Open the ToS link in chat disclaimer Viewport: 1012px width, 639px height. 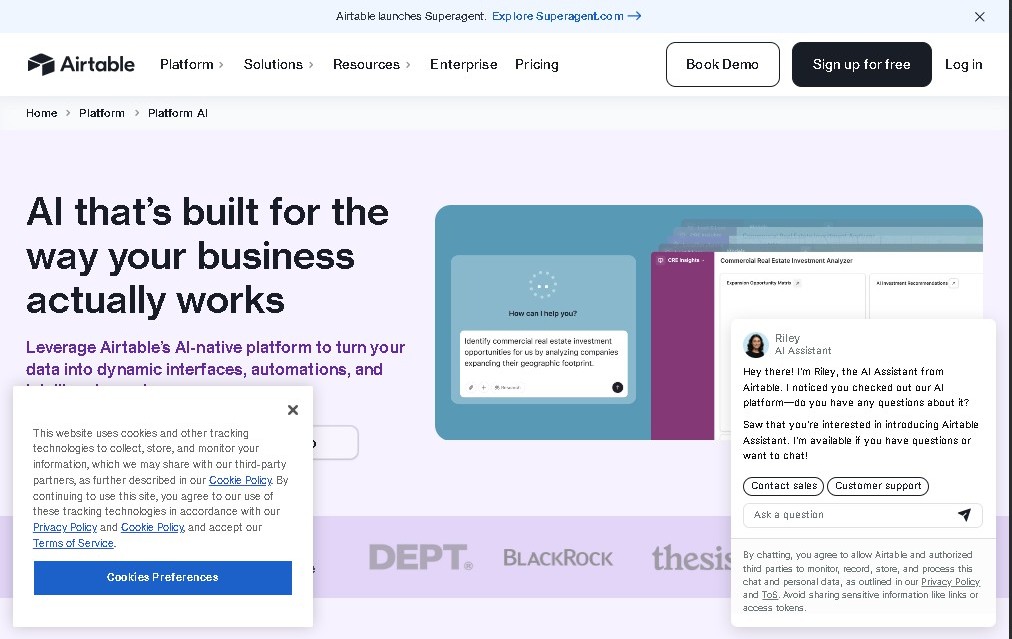click(769, 595)
